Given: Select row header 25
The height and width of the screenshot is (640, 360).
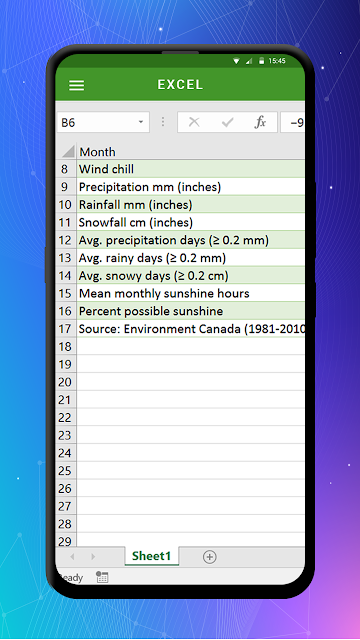Looking at the screenshot, I should (66, 471).
